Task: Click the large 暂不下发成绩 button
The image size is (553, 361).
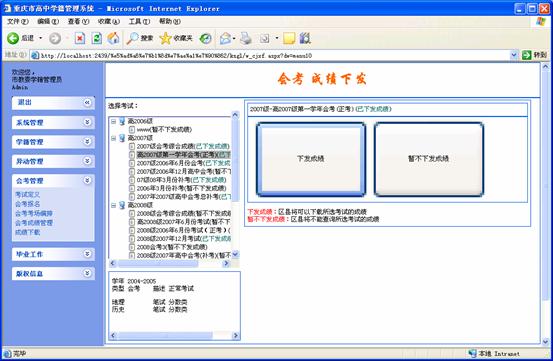Action: (429, 159)
